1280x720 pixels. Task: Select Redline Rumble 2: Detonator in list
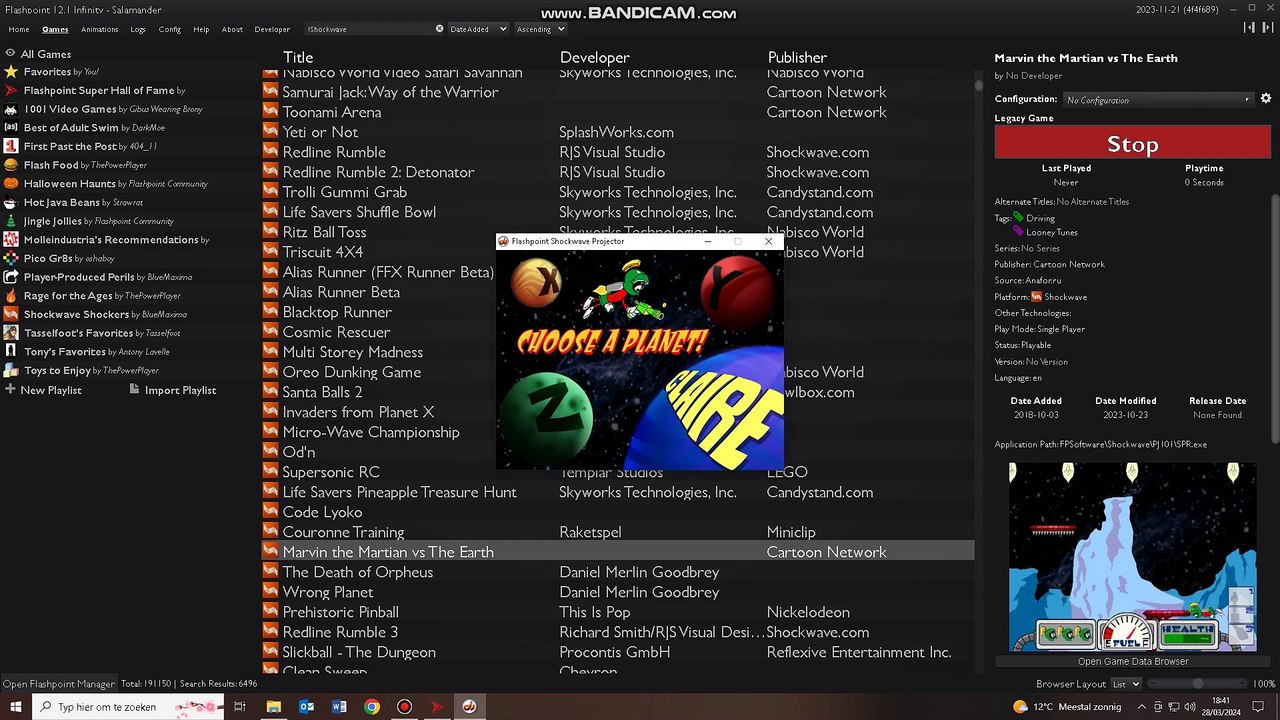point(618,172)
